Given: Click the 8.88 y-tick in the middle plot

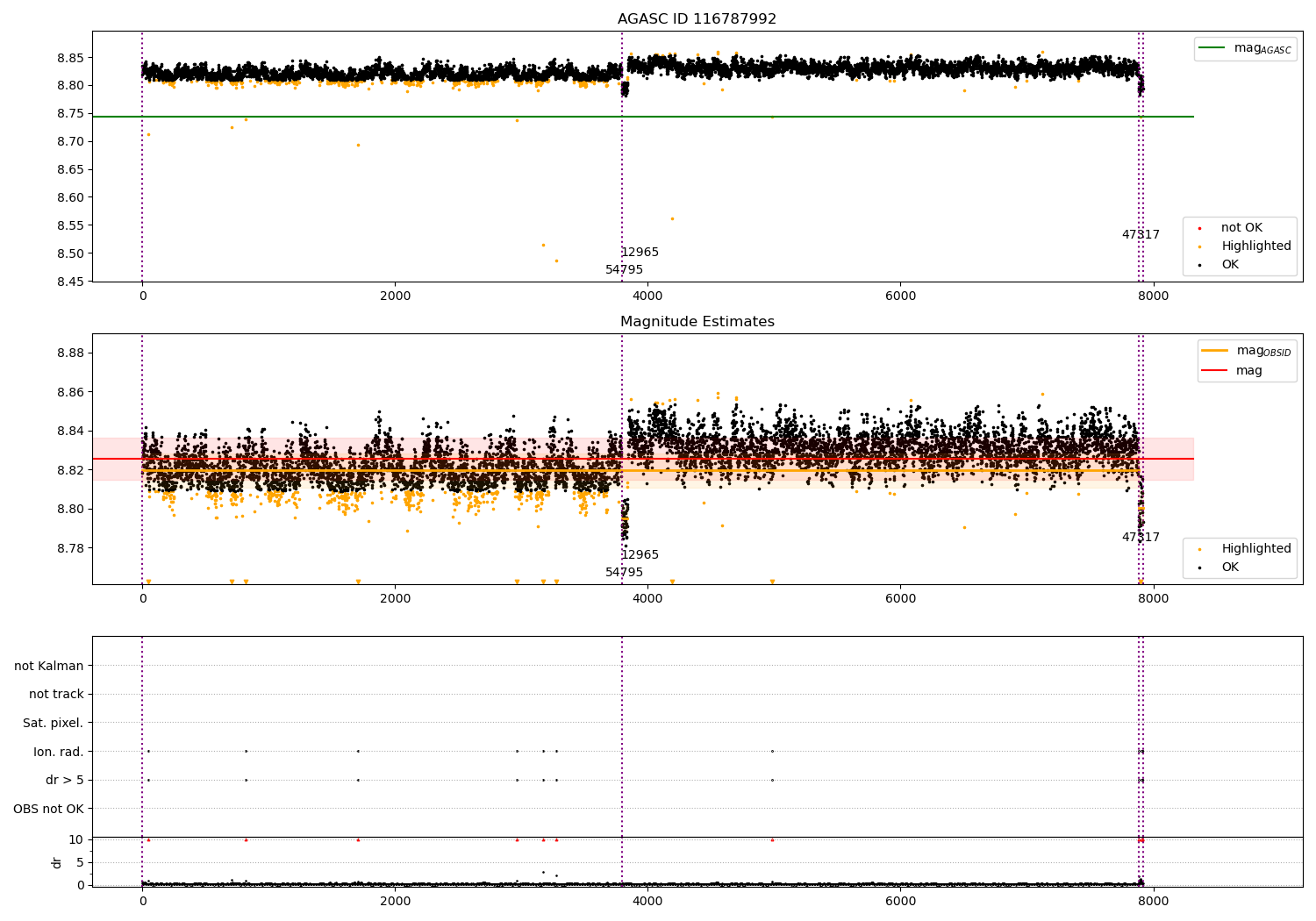Looking at the screenshot, I should click(x=70, y=353).
